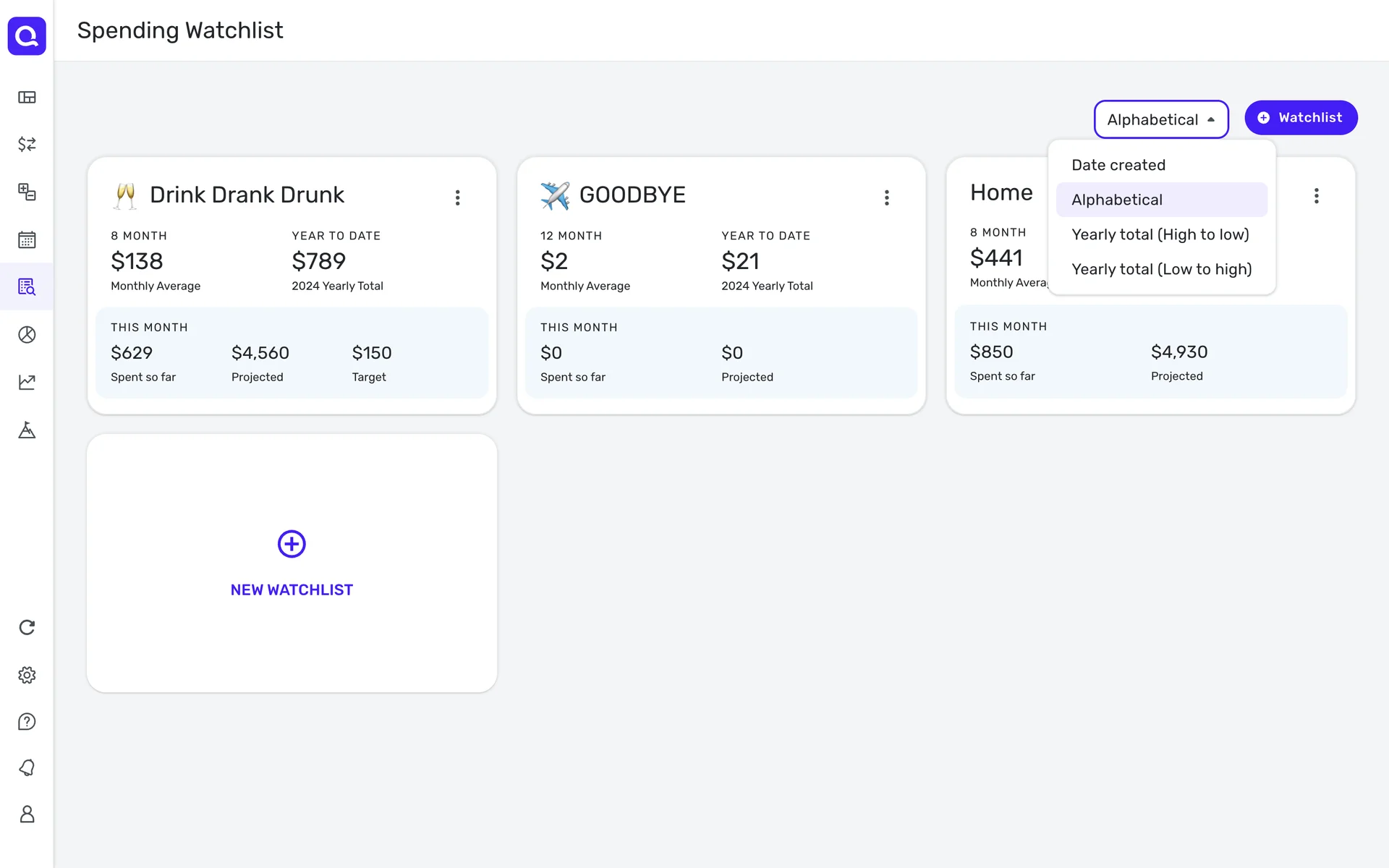Open the notifications bell icon
Image resolution: width=1389 pixels, height=868 pixels.
(x=27, y=767)
